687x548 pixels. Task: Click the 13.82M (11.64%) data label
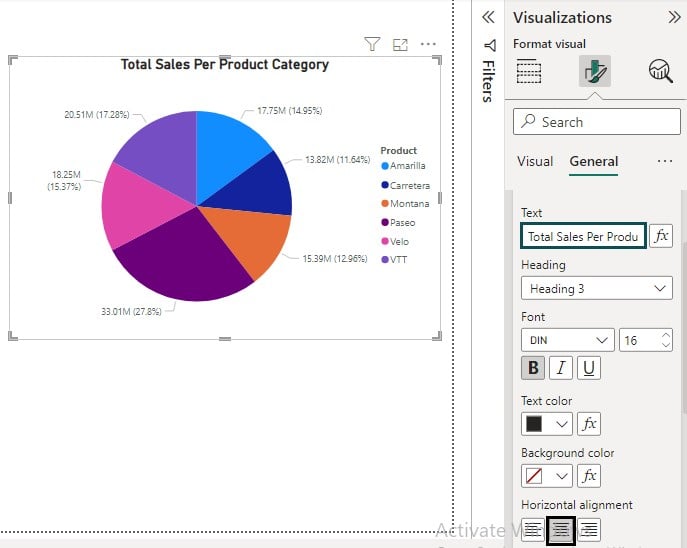pyautogui.click(x=338, y=159)
